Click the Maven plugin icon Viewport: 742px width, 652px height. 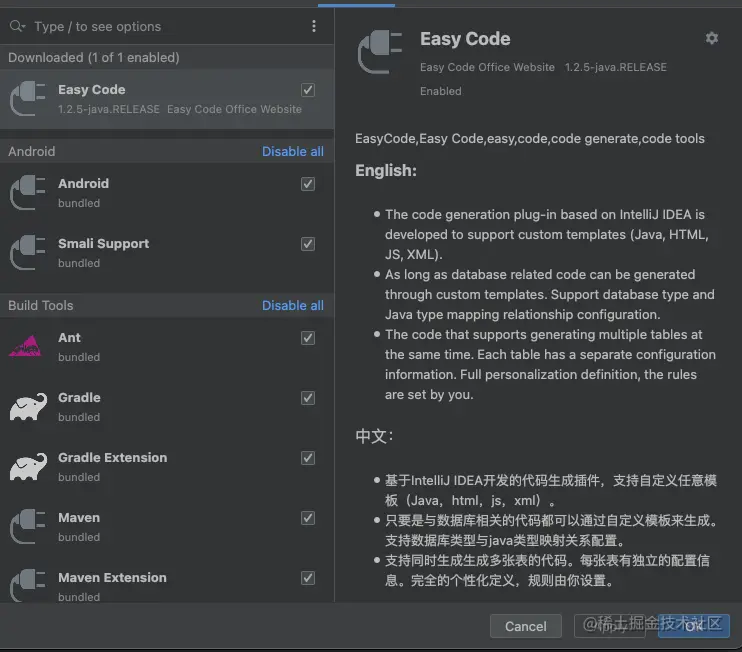click(x=28, y=527)
